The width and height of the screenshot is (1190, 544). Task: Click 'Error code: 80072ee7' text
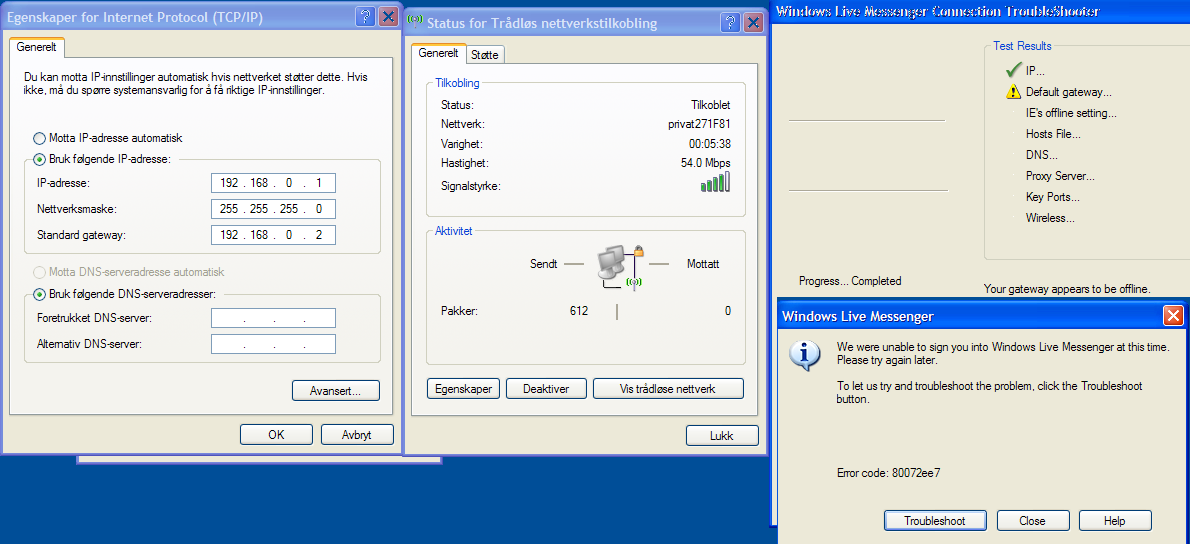tap(889, 473)
